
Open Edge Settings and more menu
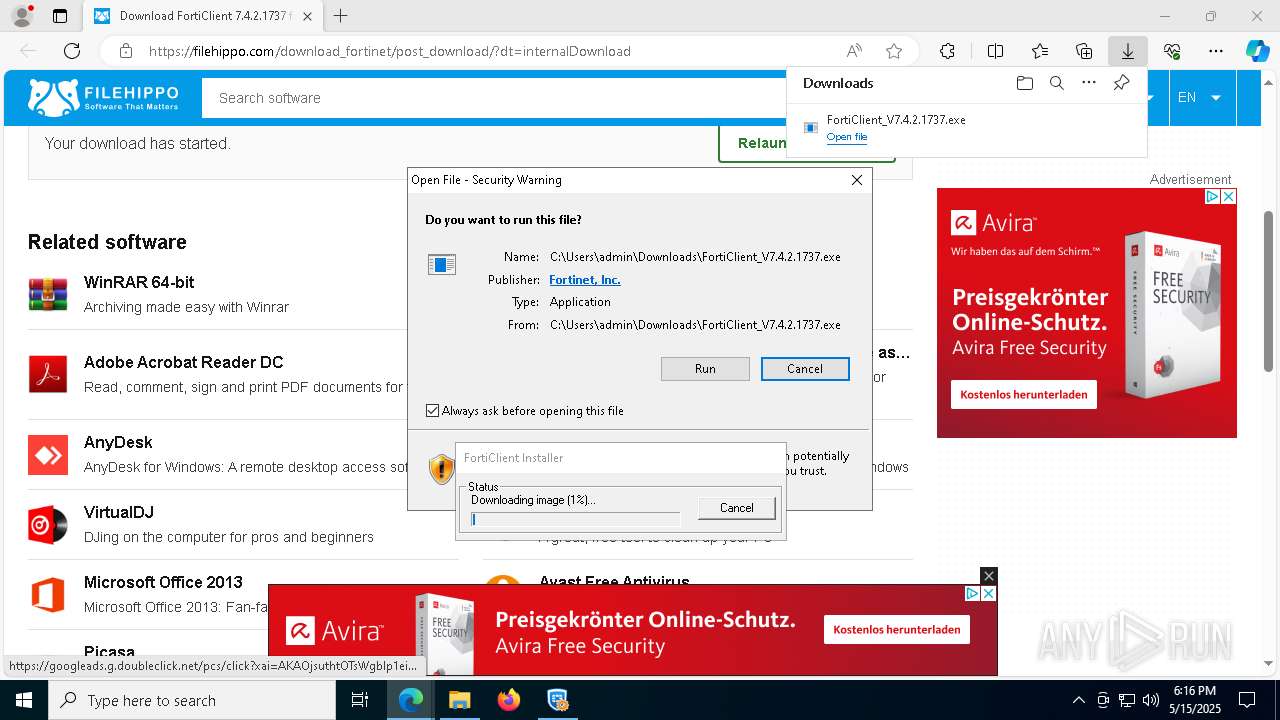pos(1216,51)
